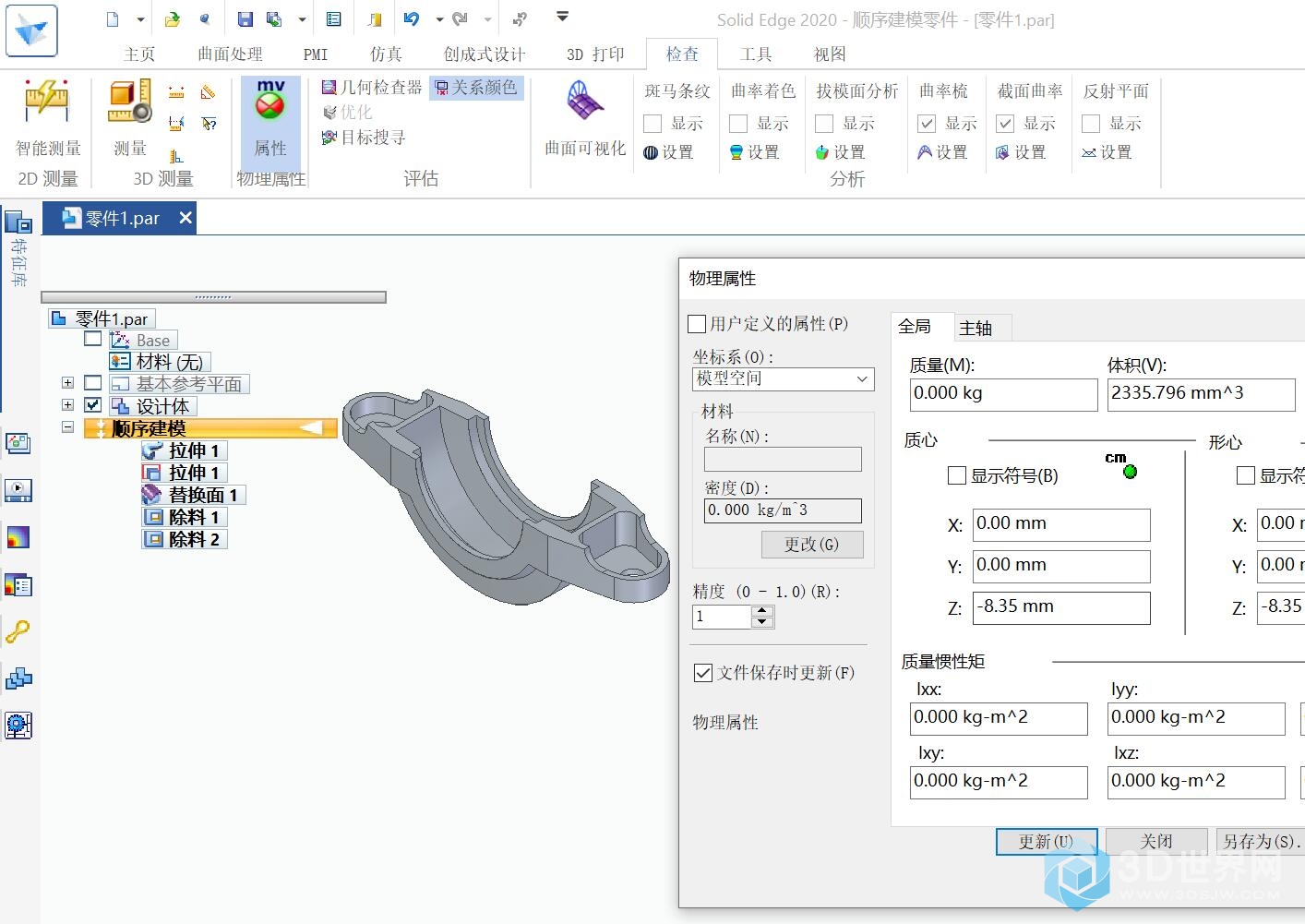The height and width of the screenshot is (924, 1305).
Task: Open the Save options dropdown arrow
Action: [x=302, y=18]
